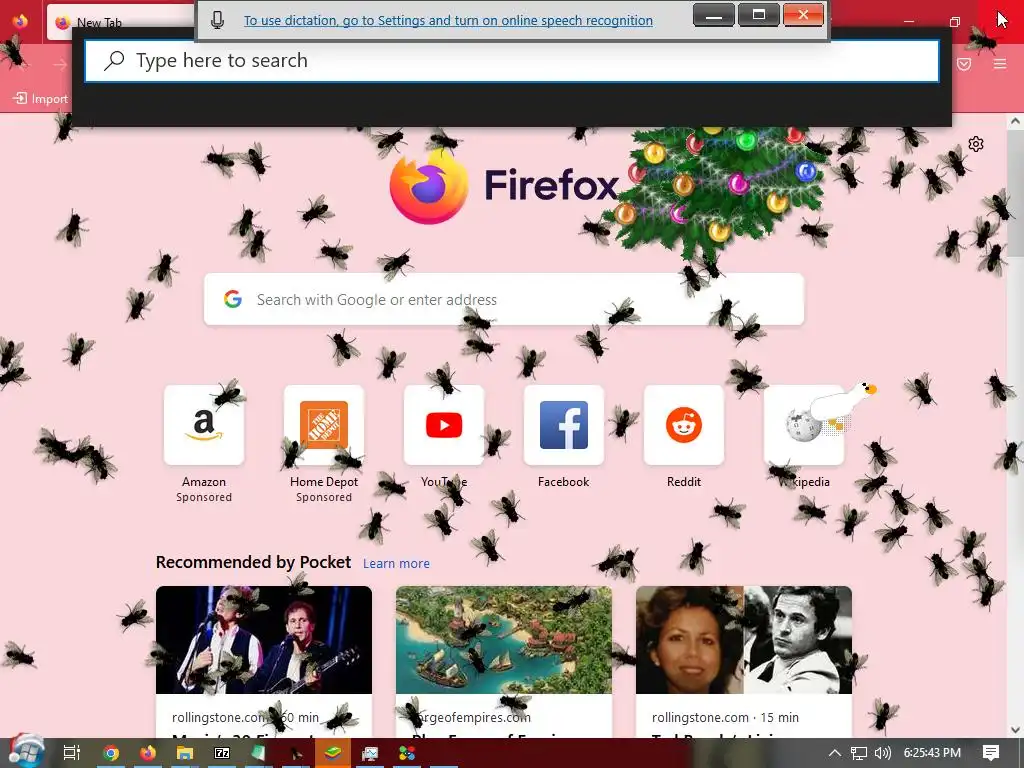Open the volume speaker tray icon
This screenshot has height=768, width=1024.
(882, 753)
